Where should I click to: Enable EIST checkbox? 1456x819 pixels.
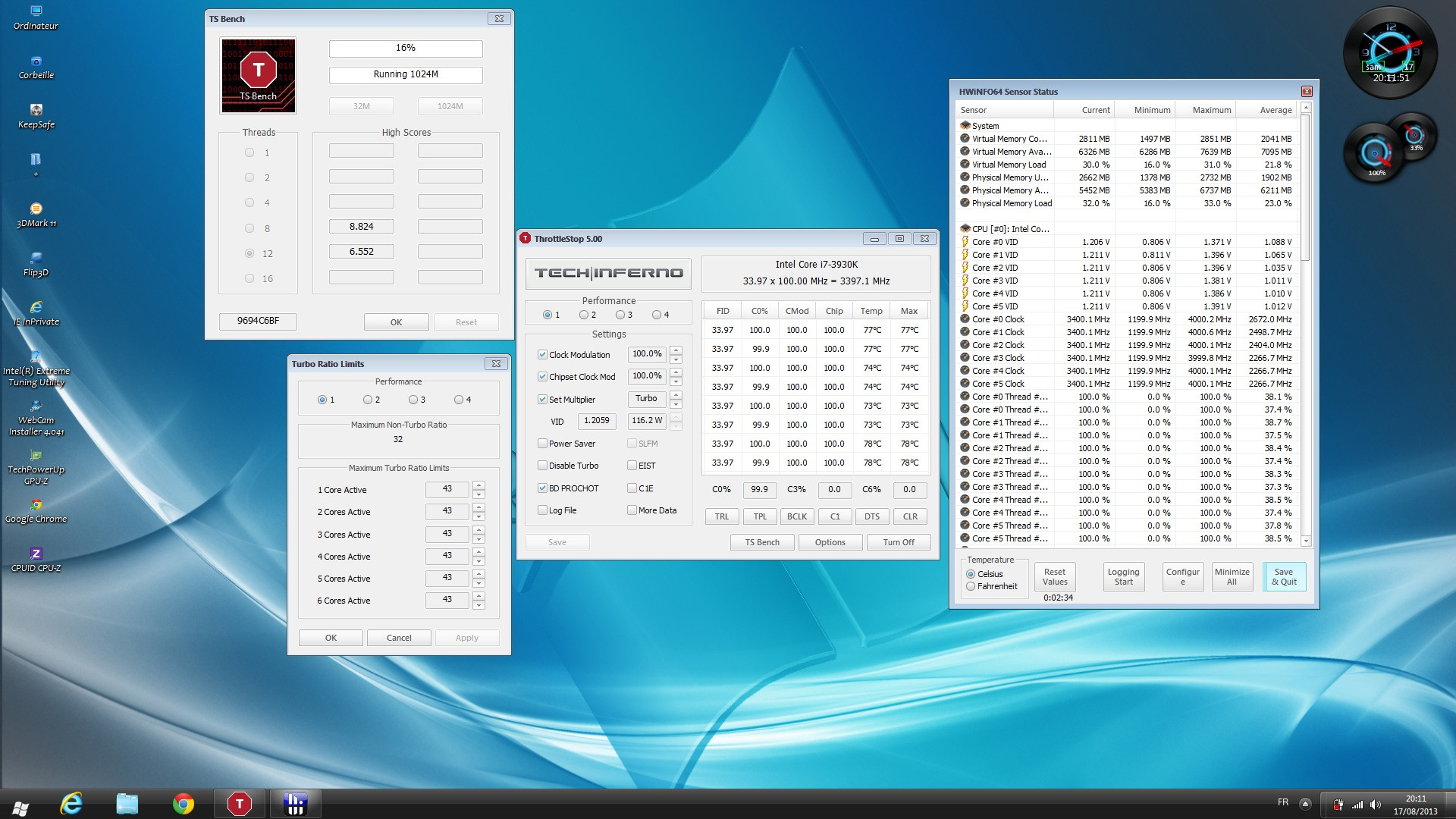tap(632, 466)
